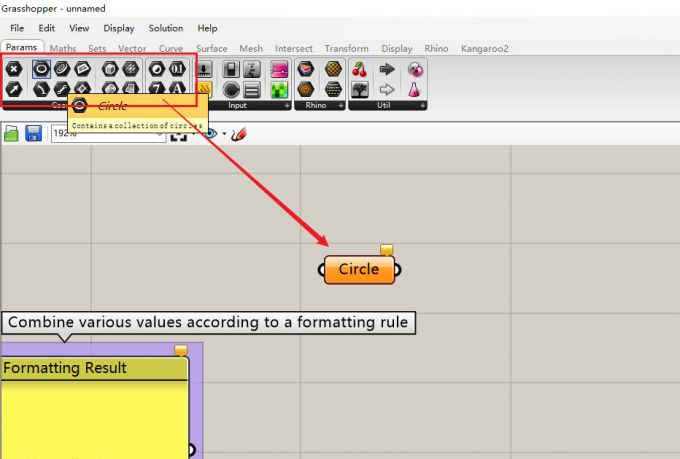Expand the Util panel with its plus button
Image resolution: width=680 pixels, height=459 pixels.
[x=423, y=105]
